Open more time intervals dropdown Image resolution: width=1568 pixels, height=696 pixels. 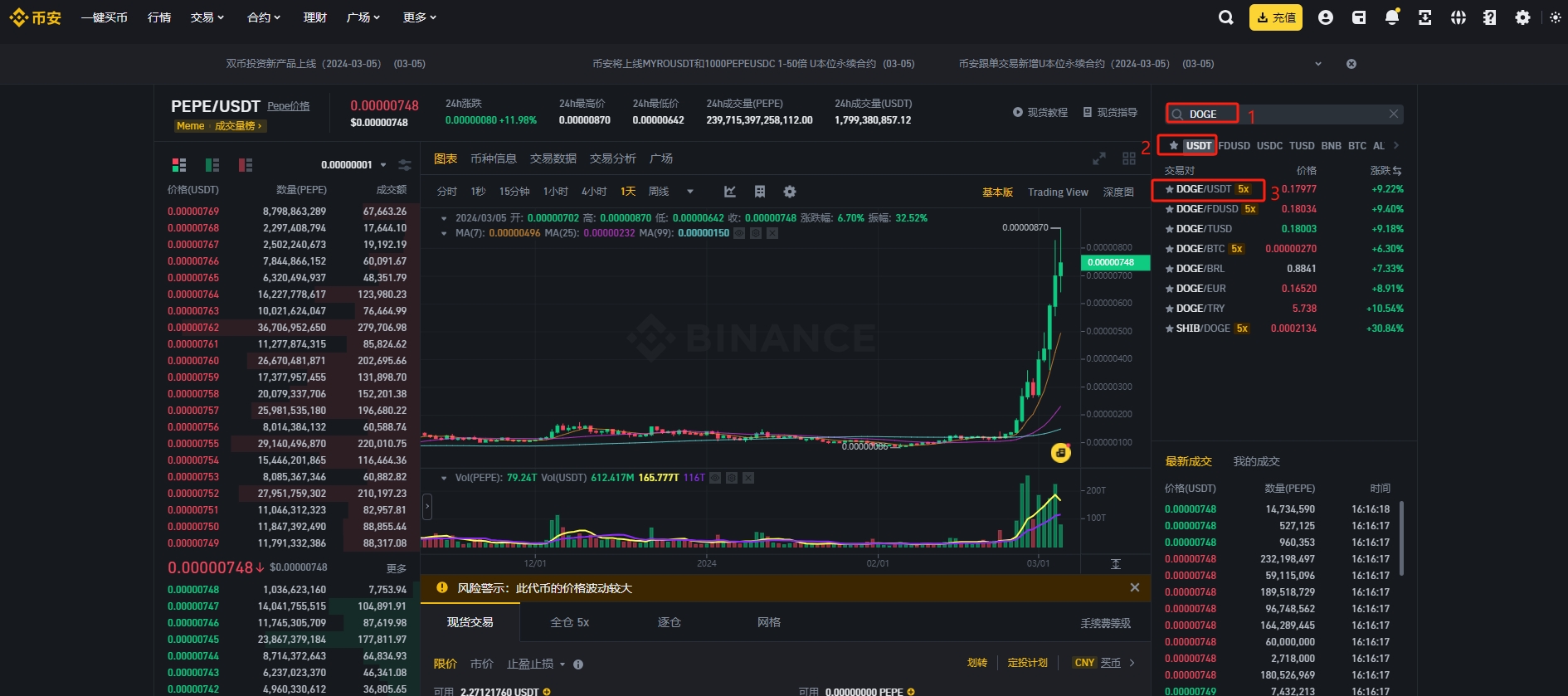pyautogui.click(x=690, y=192)
